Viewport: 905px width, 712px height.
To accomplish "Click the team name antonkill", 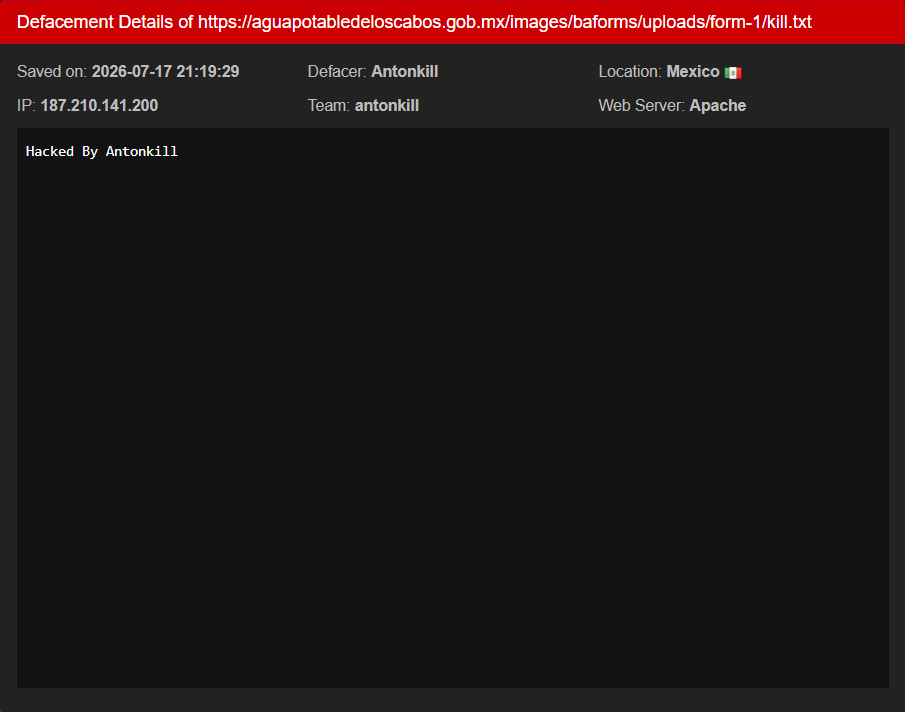I will pos(387,106).
